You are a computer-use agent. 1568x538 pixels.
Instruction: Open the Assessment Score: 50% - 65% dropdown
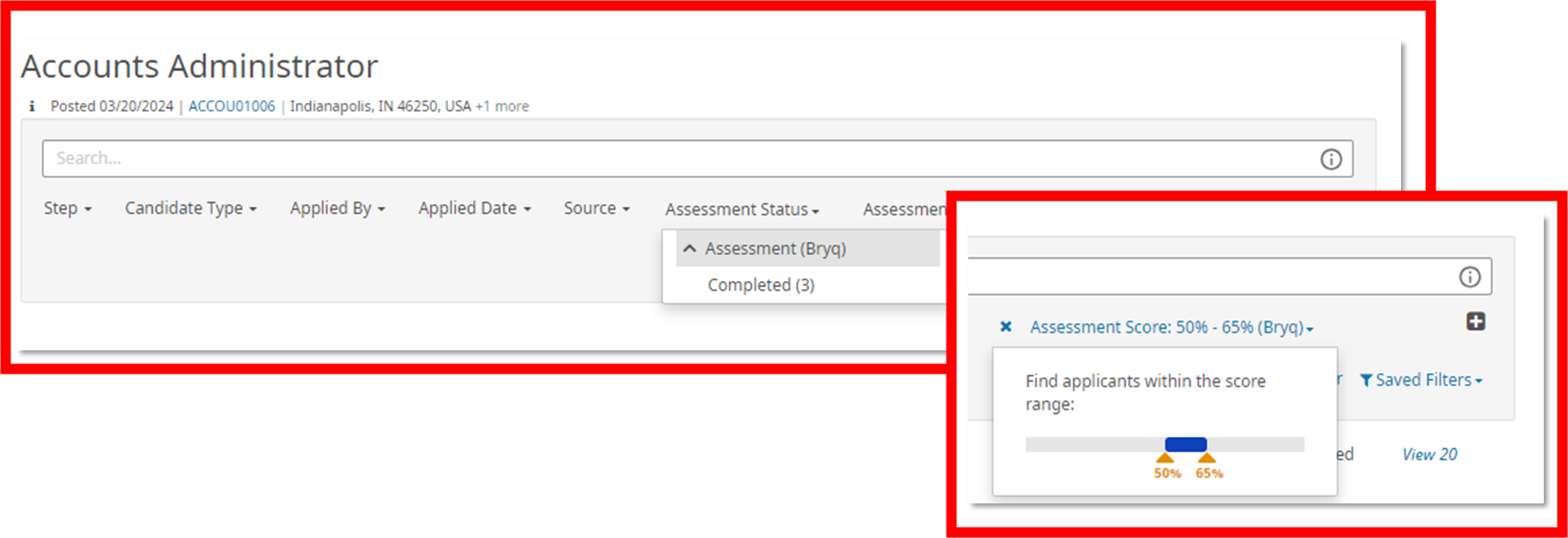1171,328
